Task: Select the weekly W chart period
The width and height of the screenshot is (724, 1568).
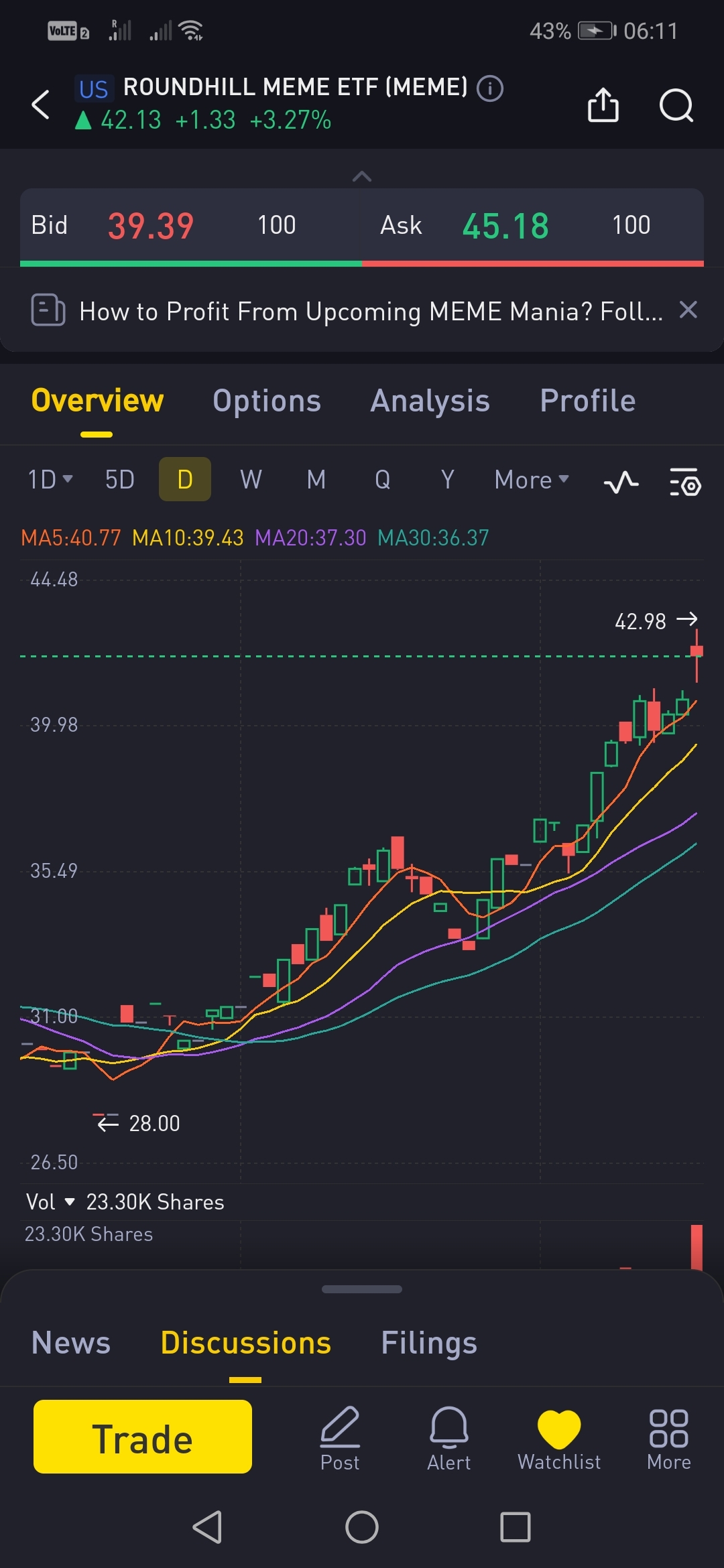Action: pos(251,480)
